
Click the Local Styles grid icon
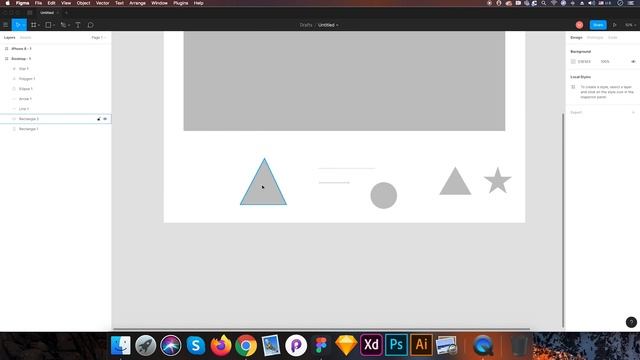pyautogui.click(x=573, y=87)
